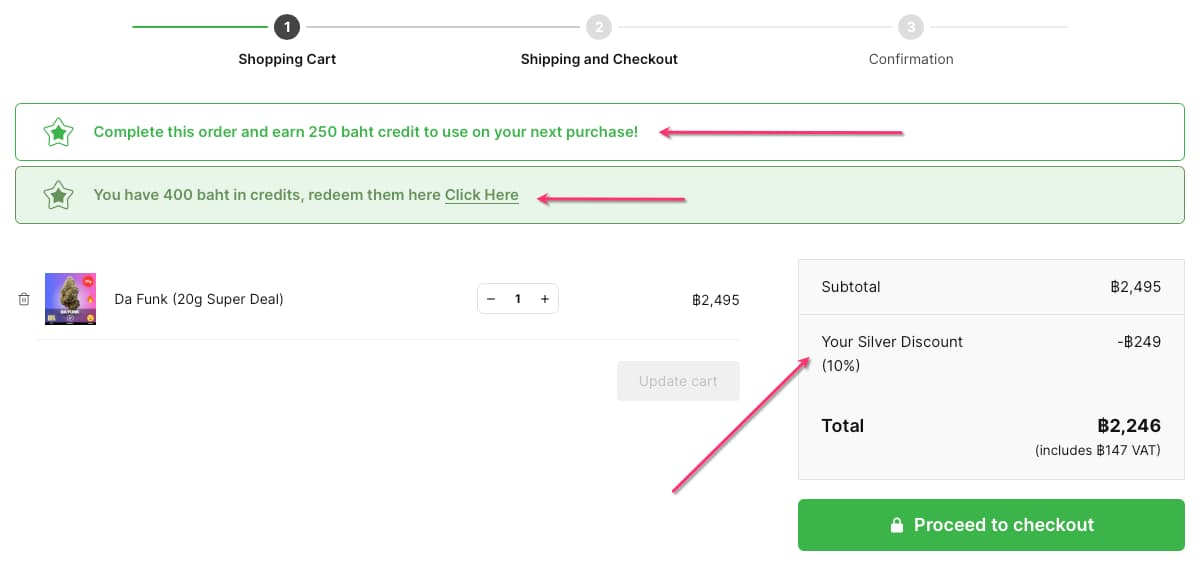Viewport: 1200px width, 569px height.
Task: Click the quantity number field
Action: (x=518, y=299)
